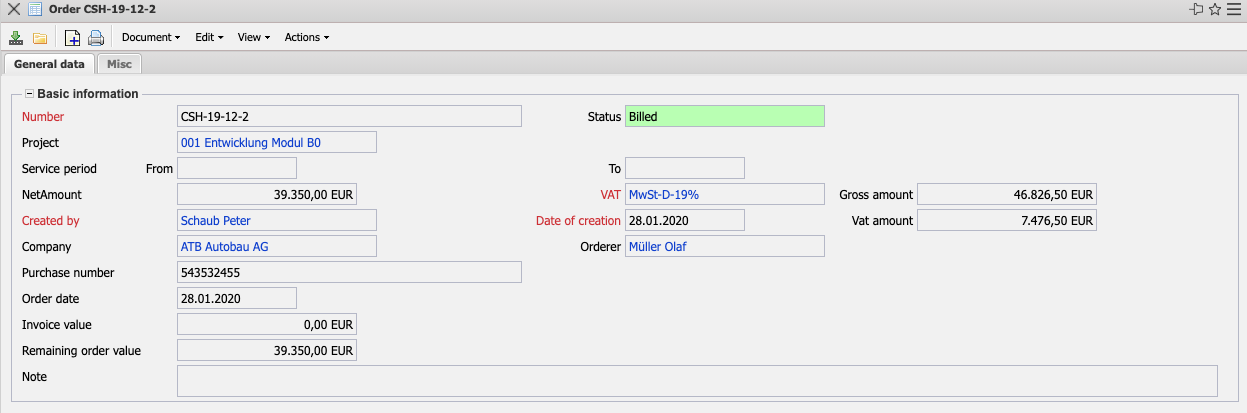
Task: Click the green Billed status field
Action: [724, 116]
